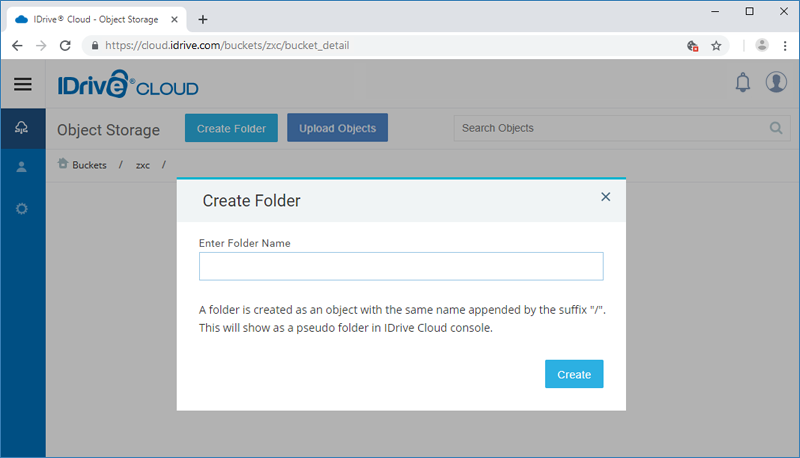
Task: Click the search magnifier icon
Action: (776, 128)
